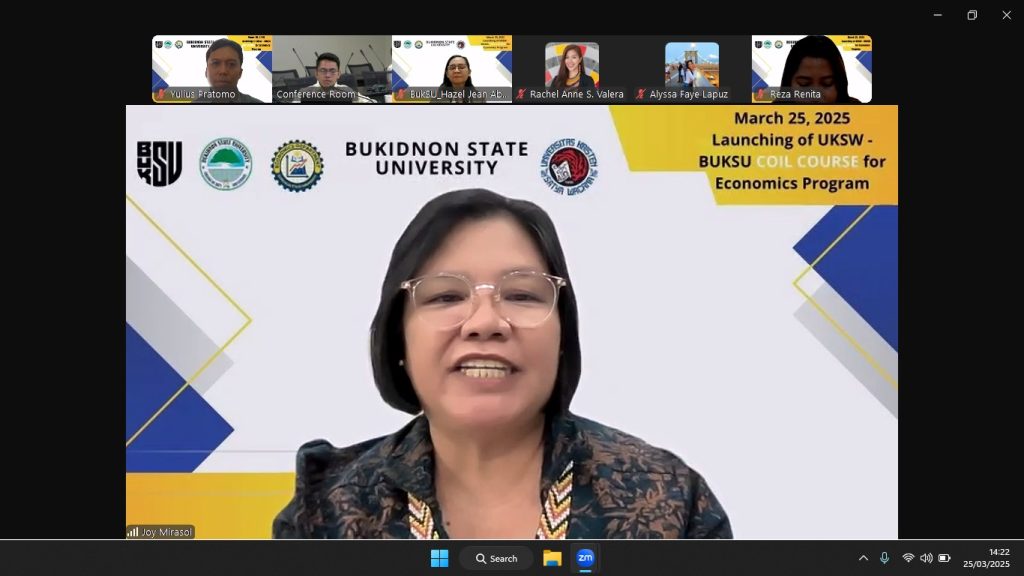This screenshot has height=576, width=1024.
Task: Select BukSU_Hazel Jean's video thumbnail
Action: (x=452, y=69)
